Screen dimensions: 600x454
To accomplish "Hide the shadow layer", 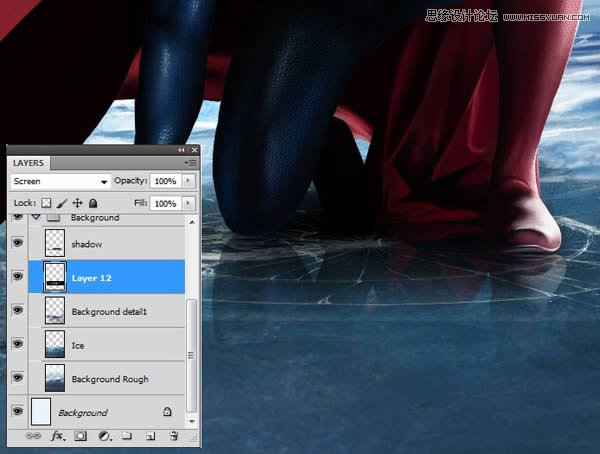I will [x=17, y=243].
